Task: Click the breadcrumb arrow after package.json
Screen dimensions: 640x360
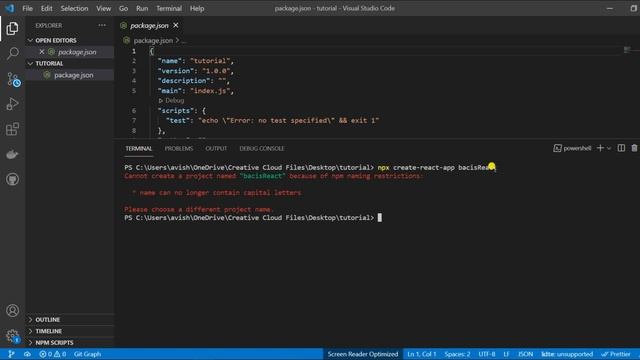Action: point(177,40)
